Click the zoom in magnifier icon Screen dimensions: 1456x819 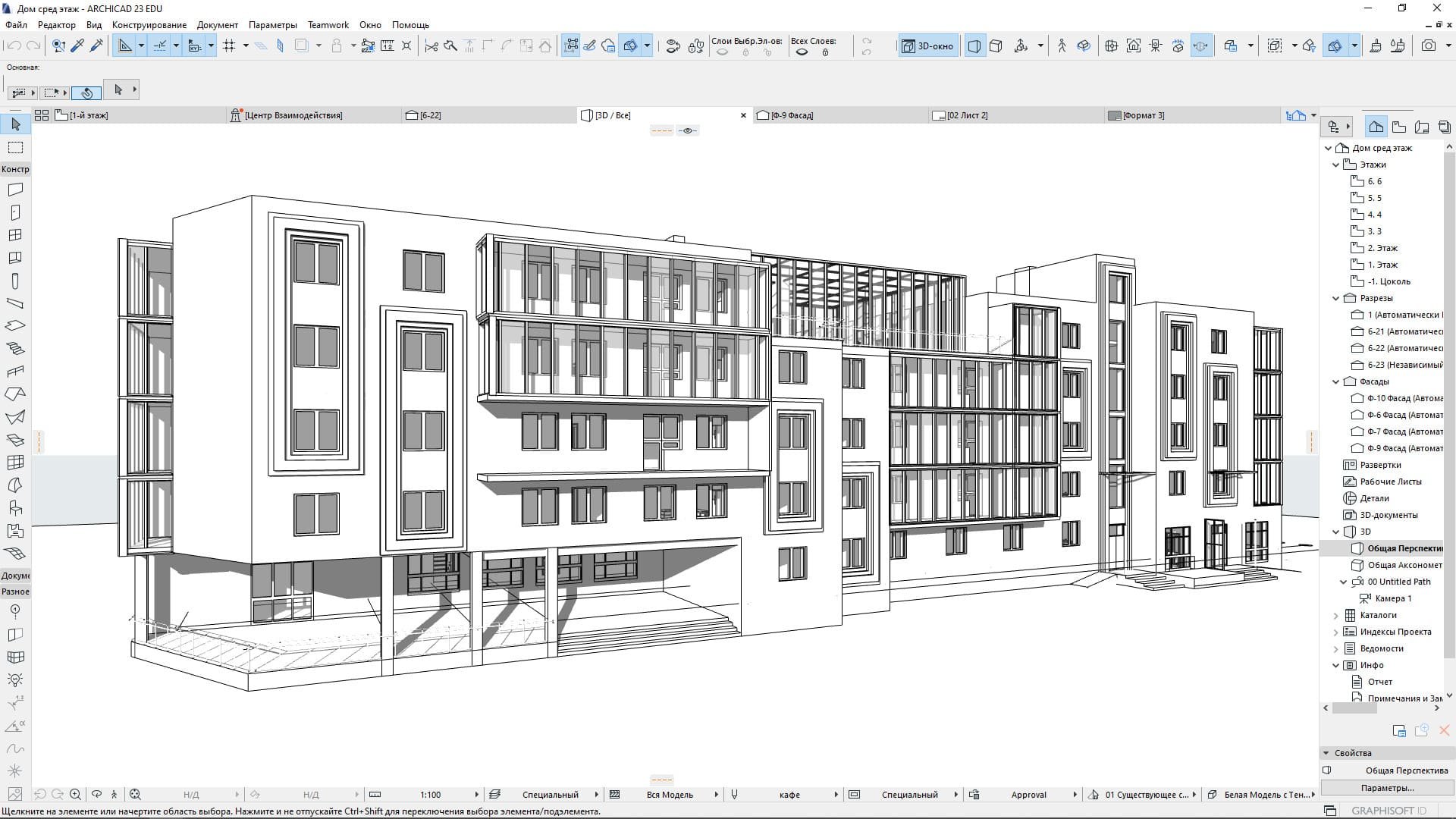75,795
